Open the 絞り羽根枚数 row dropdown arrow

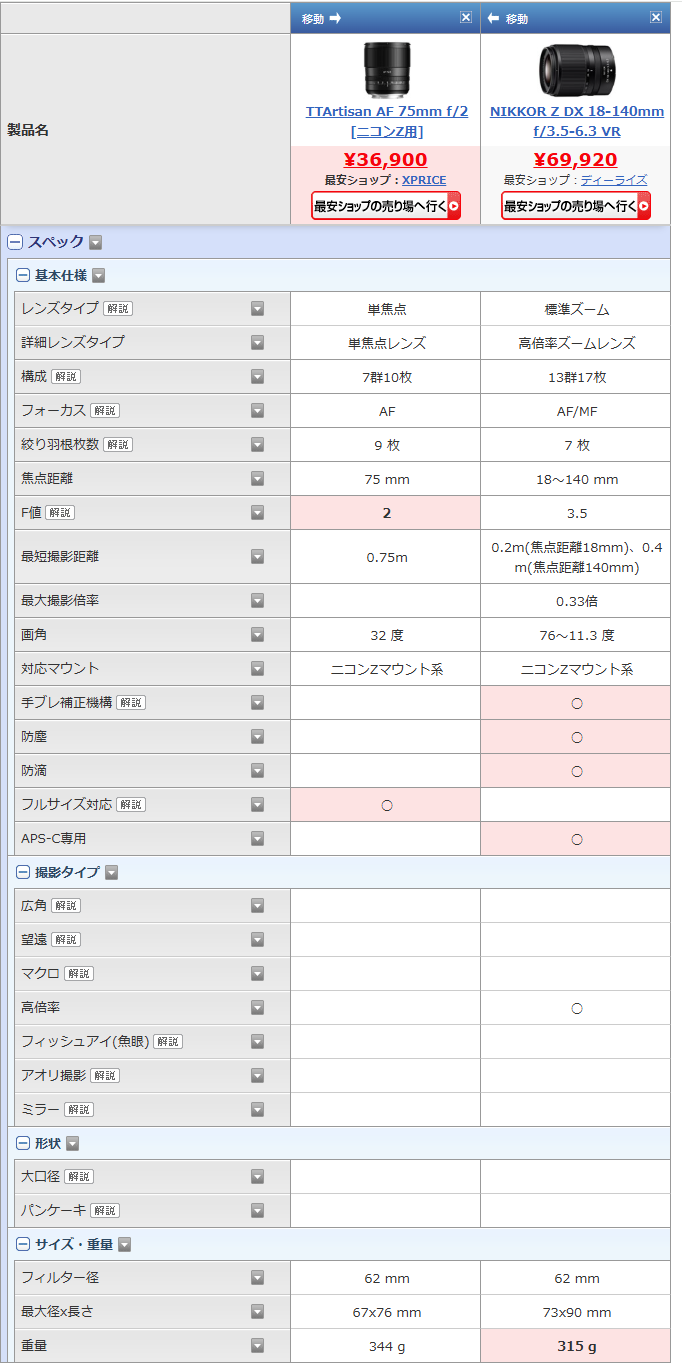click(x=257, y=445)
